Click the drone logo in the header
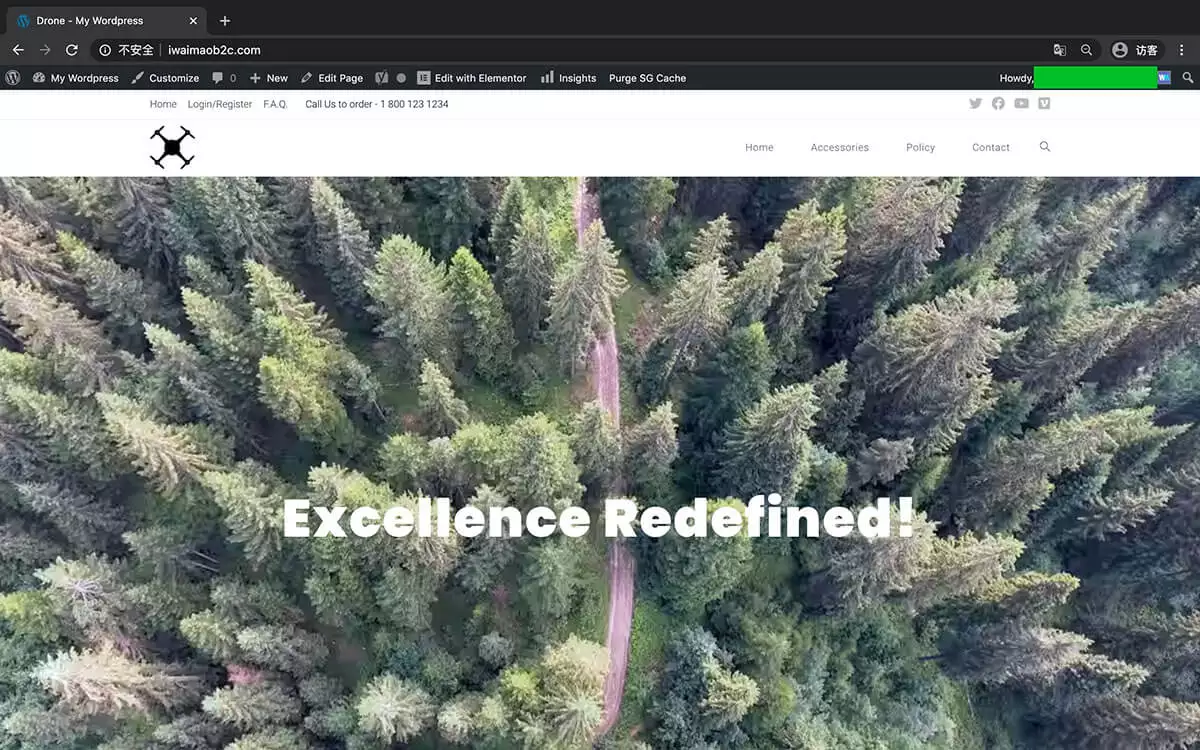 pos(172,146)
